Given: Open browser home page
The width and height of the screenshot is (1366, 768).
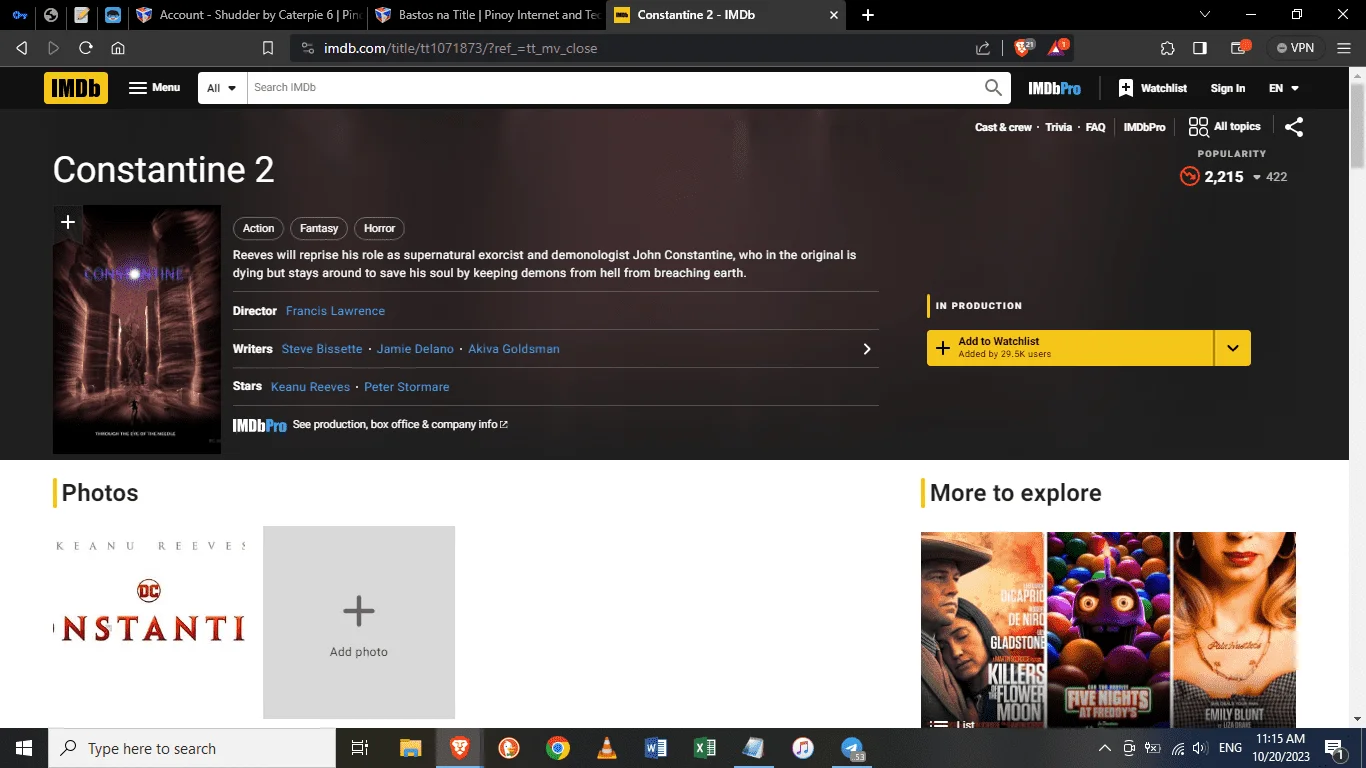Looking at the screenshot, I should tap(118, 48).
